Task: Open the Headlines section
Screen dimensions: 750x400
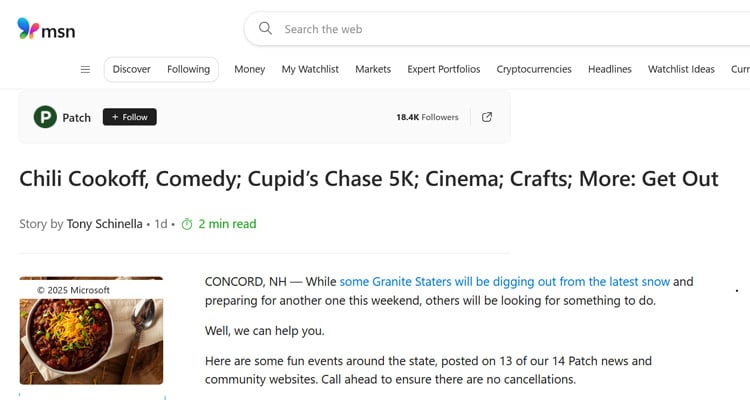Action: (610, 69)
